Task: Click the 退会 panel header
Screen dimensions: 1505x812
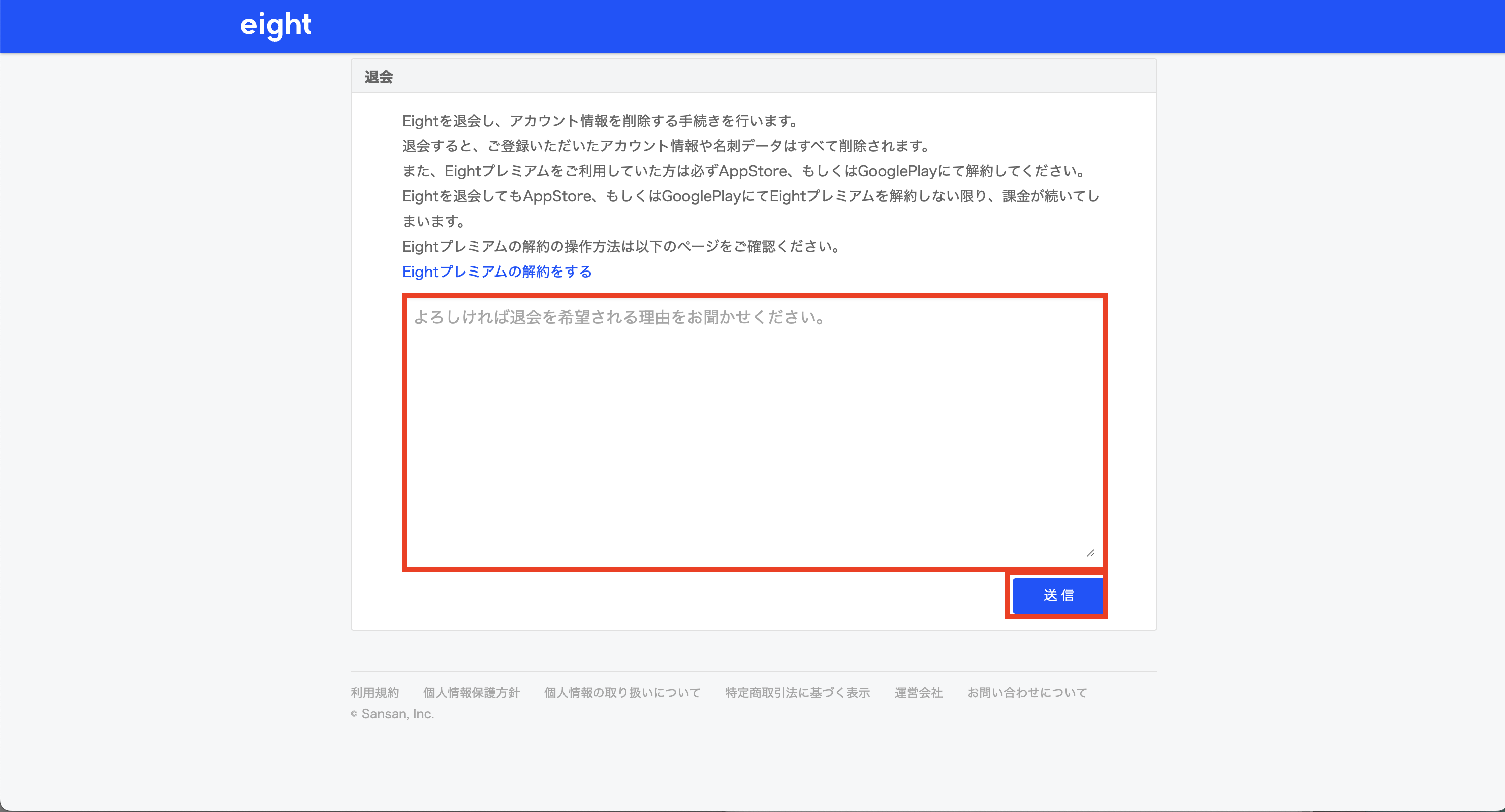Action: (x=379, y=76)
